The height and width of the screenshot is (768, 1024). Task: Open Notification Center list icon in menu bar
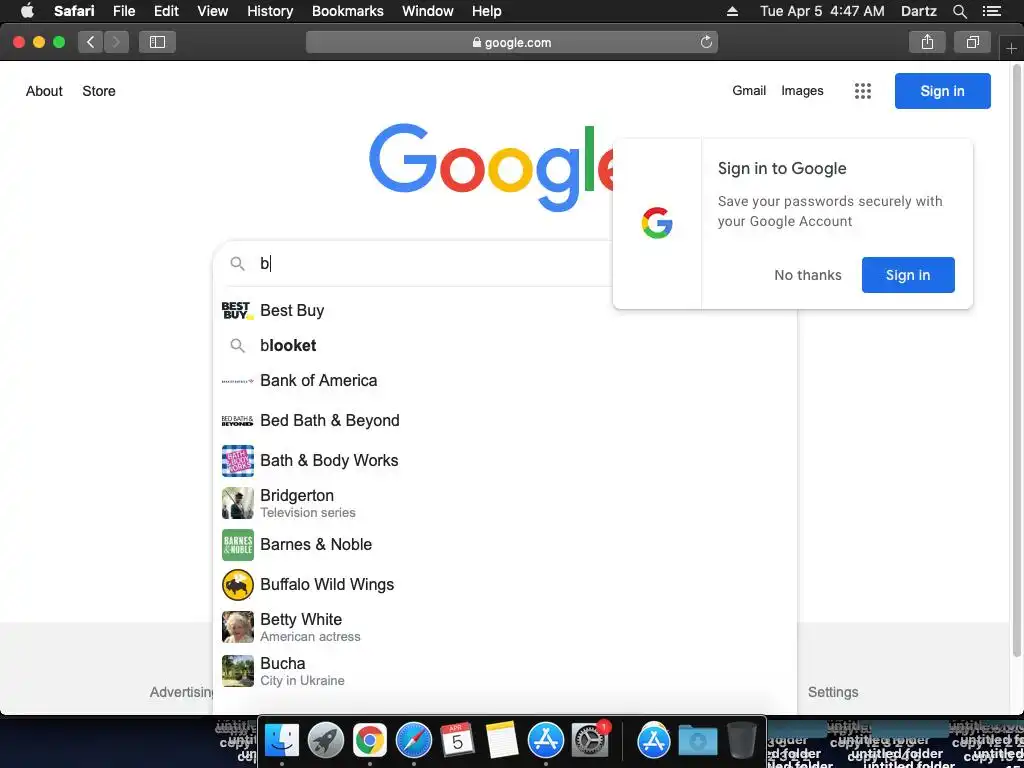point(992,11)
